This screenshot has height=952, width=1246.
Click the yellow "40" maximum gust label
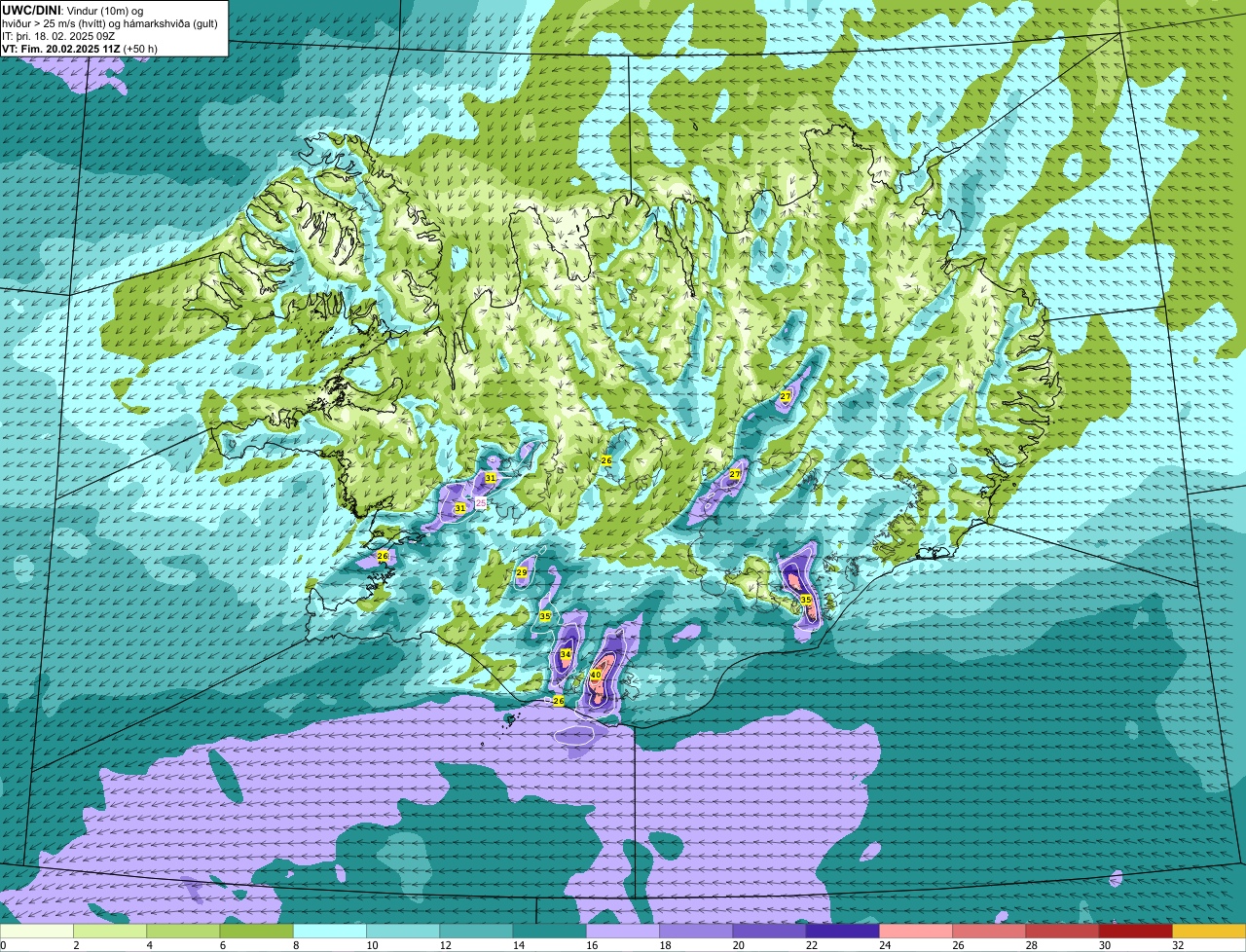click(x=595, y=675)
